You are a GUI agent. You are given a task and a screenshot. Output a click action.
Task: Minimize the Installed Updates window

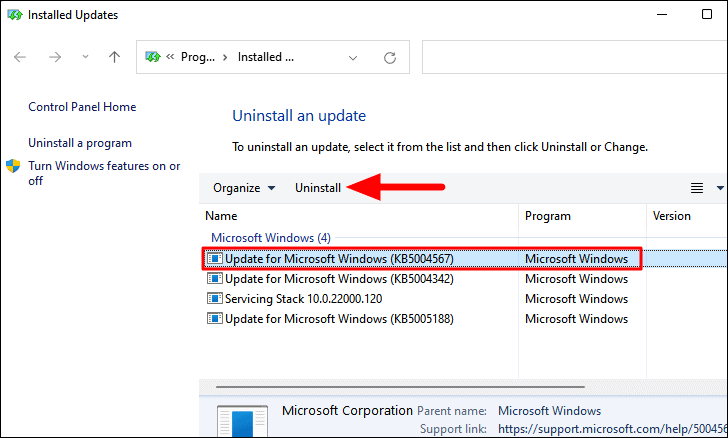[662, 14]
